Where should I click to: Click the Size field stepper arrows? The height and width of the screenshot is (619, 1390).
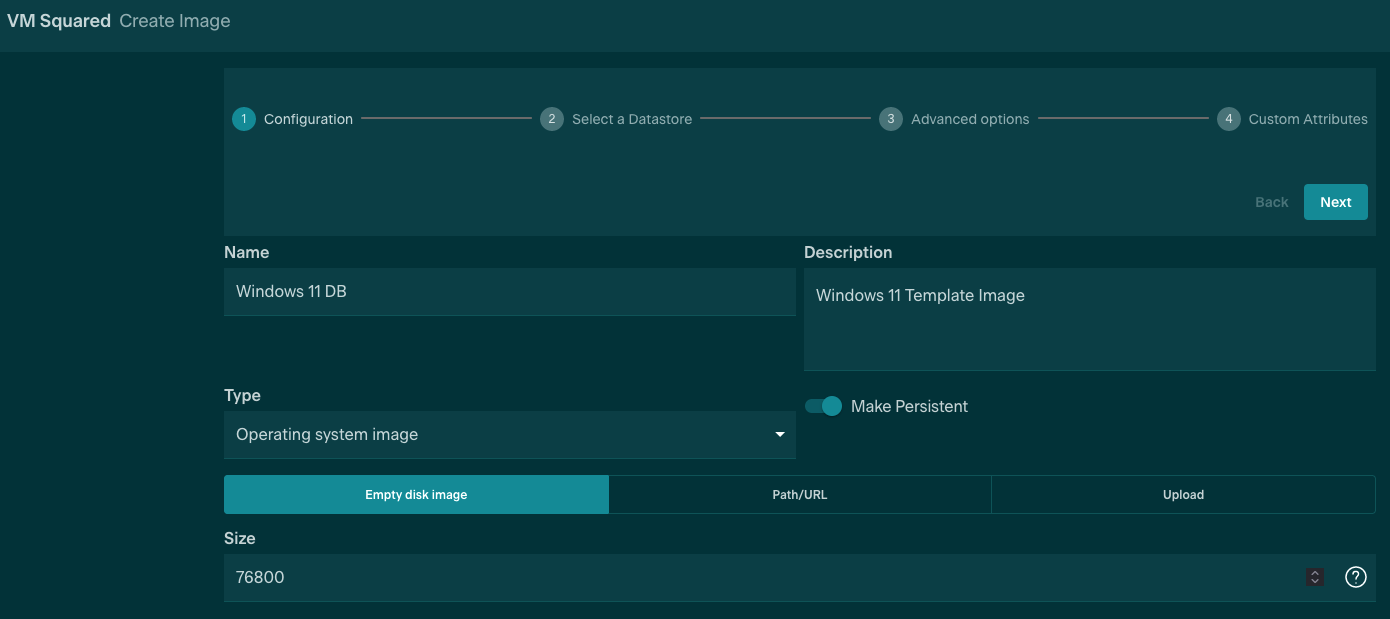(1315, 577)
